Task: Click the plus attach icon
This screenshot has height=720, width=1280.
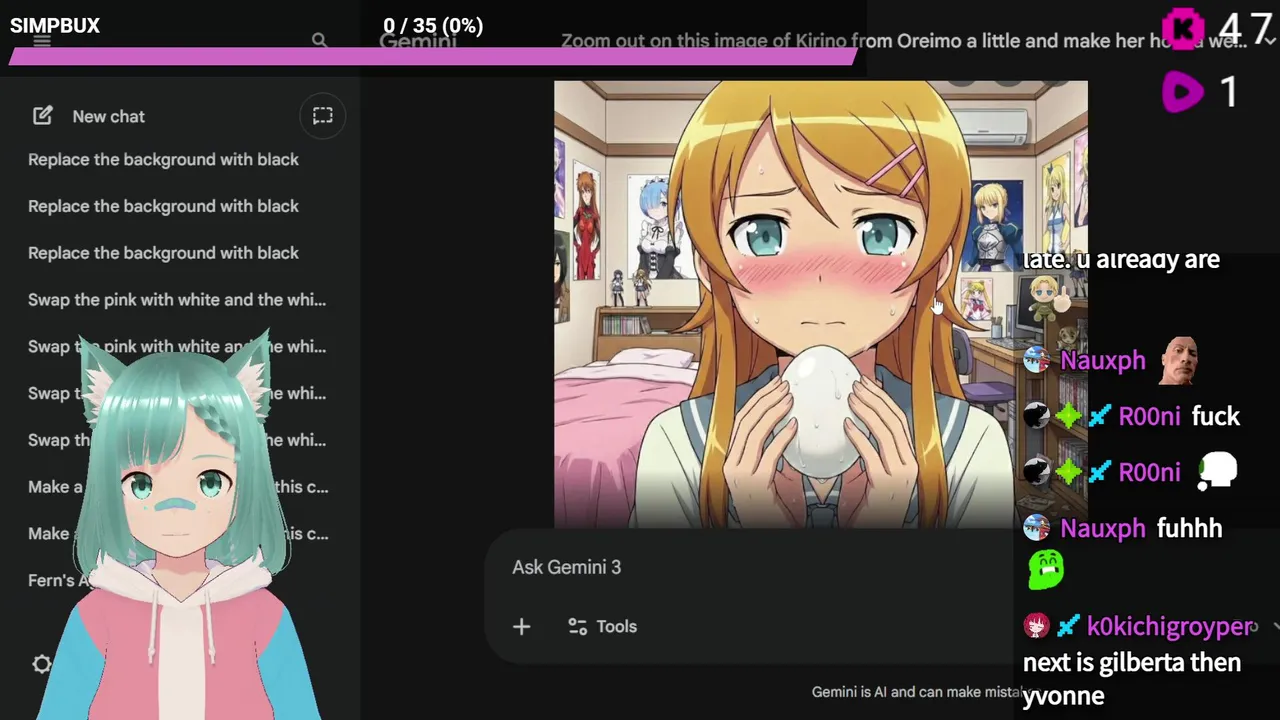Action: pyautogui.click(x=521, y=626)
